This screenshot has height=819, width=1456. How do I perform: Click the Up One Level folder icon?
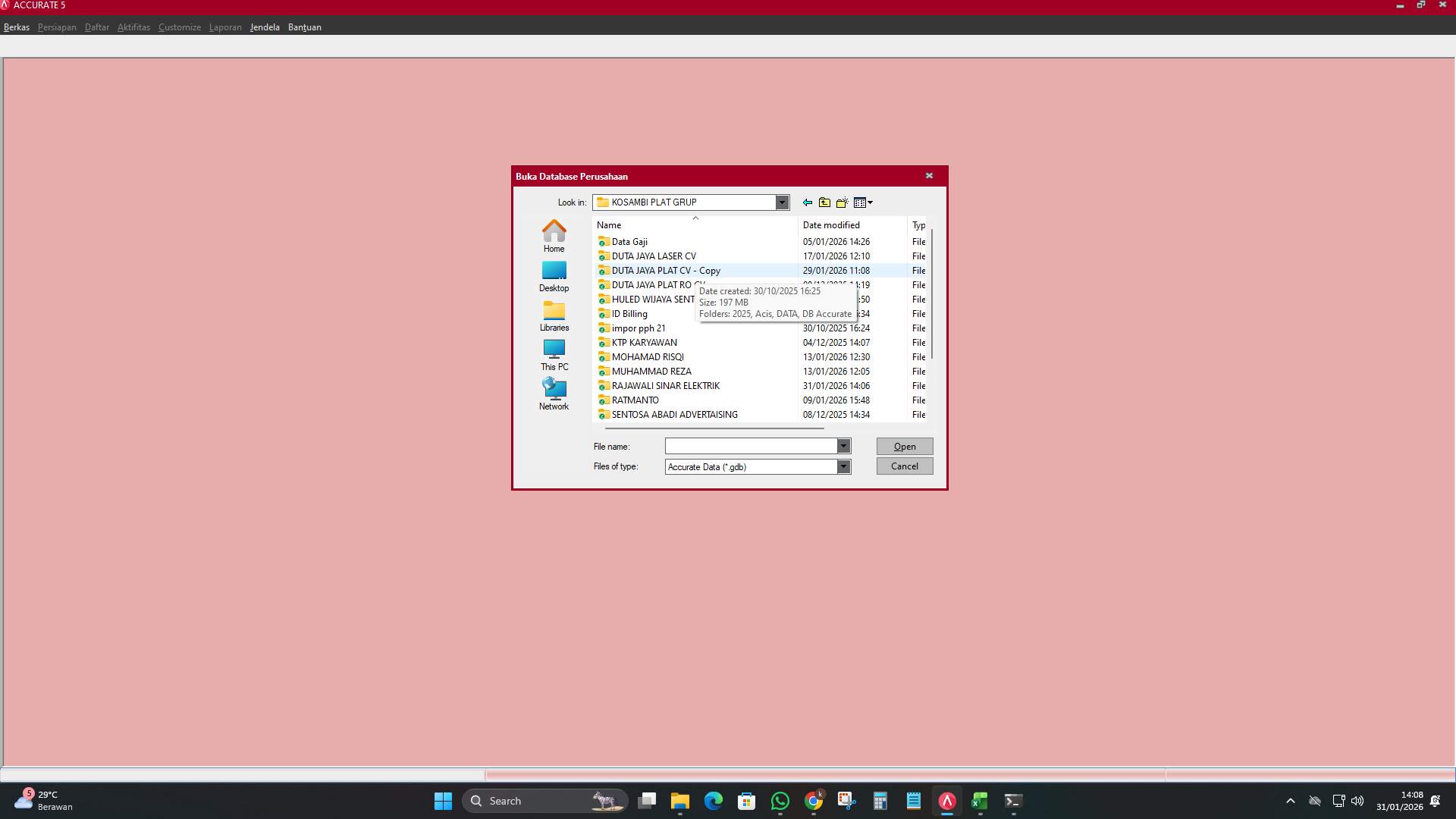[x=825, y=202]
